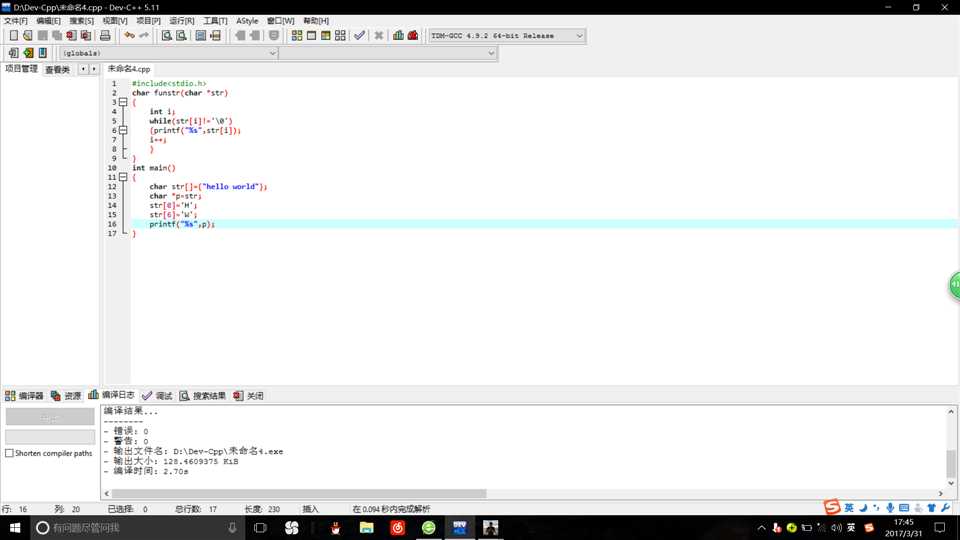Open the empty member function dropdown
This screenshot has width=960, height=540.
pyautogui.click(x=388, y=53)
